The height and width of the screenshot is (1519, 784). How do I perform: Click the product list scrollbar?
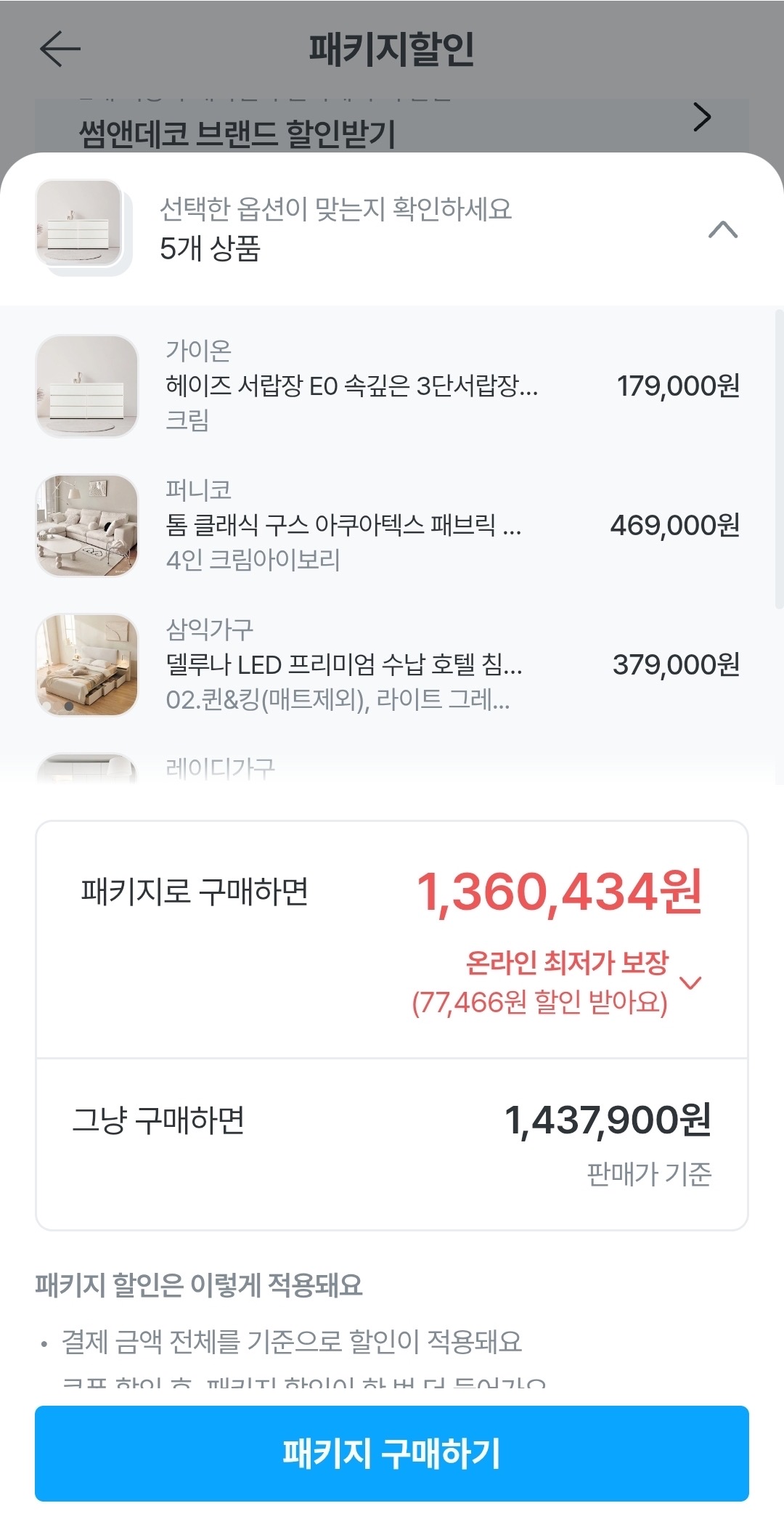click(x=779, y=459)
